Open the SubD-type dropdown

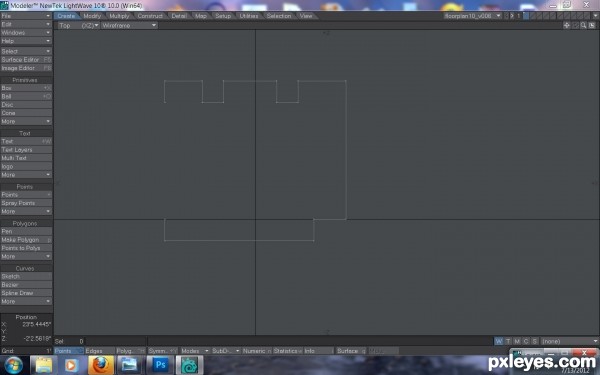[225, 351]
